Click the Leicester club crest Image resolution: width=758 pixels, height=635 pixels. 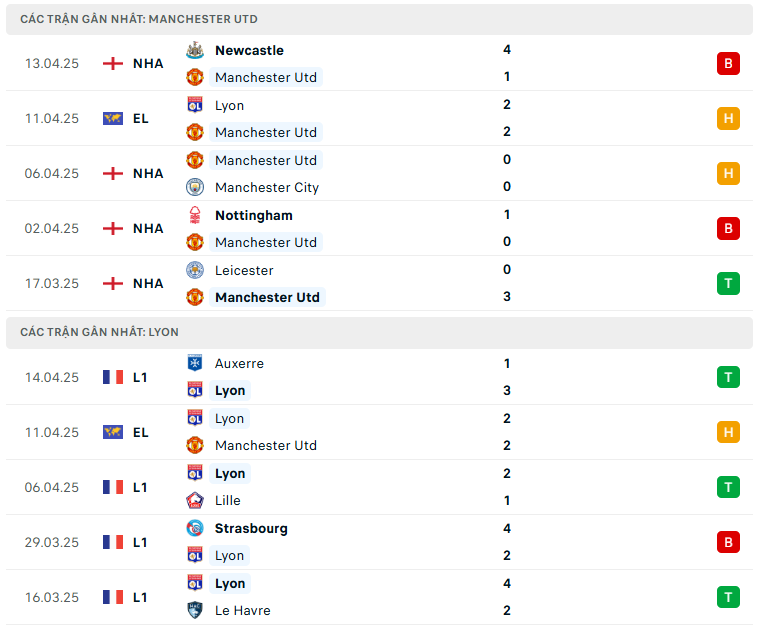click(x=195, y=270)
